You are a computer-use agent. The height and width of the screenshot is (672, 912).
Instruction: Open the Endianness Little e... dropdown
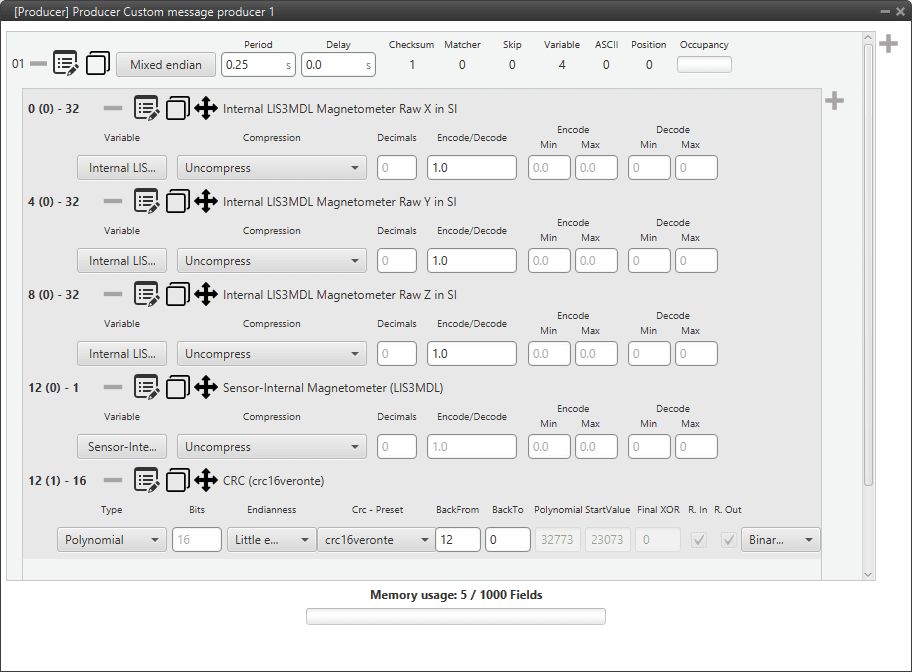[271, 540]
